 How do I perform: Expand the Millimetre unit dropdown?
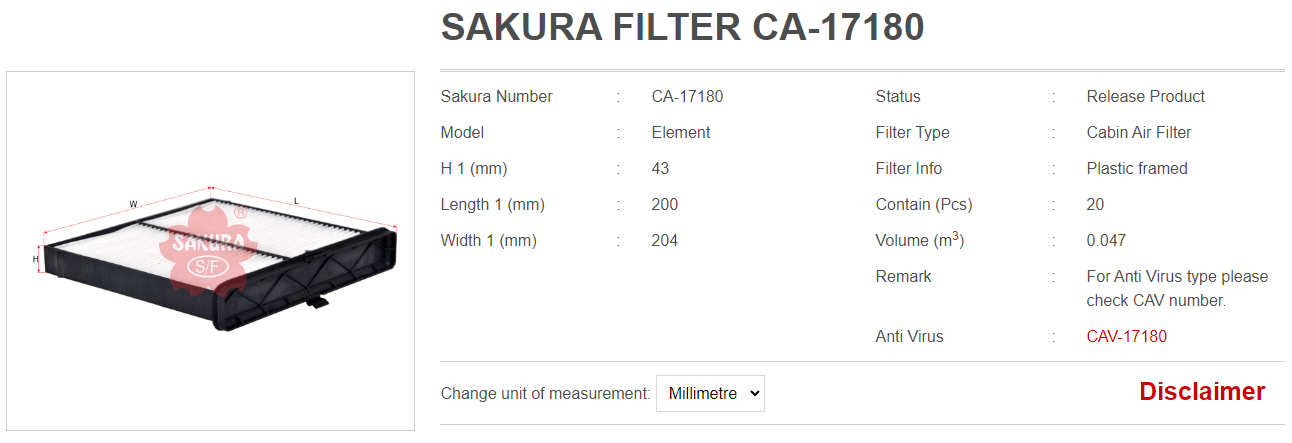[710, 393]
